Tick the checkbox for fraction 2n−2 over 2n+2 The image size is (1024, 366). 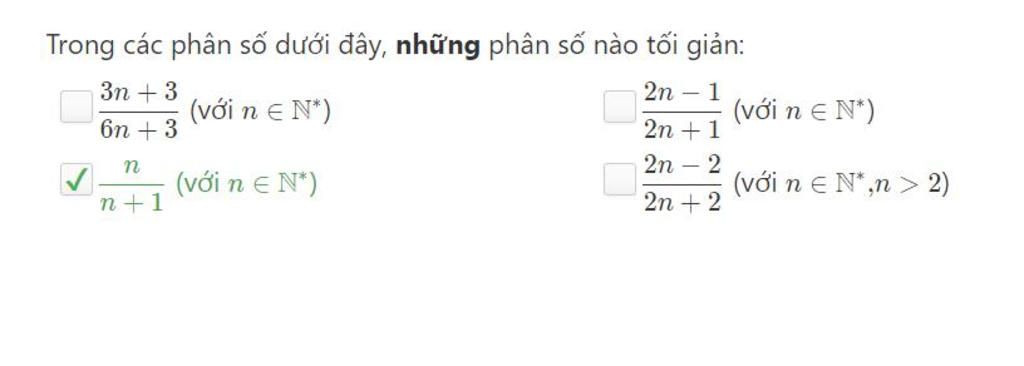click(x=619, y=180)
